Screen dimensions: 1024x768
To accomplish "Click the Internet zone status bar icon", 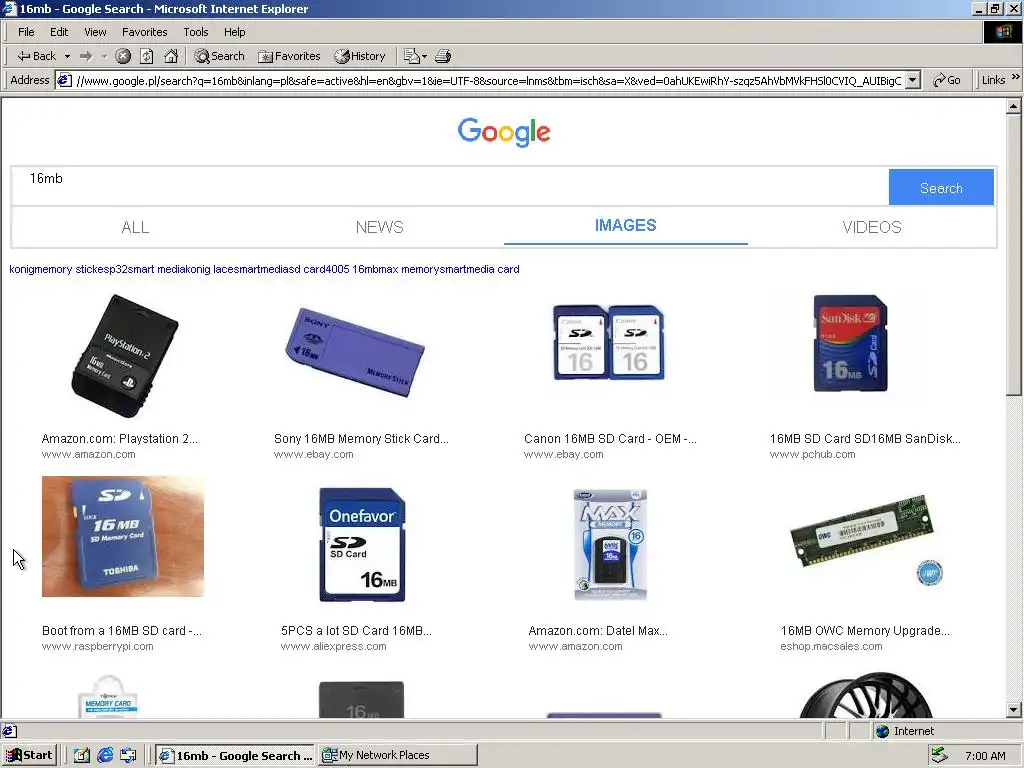I will coord(883,731).
